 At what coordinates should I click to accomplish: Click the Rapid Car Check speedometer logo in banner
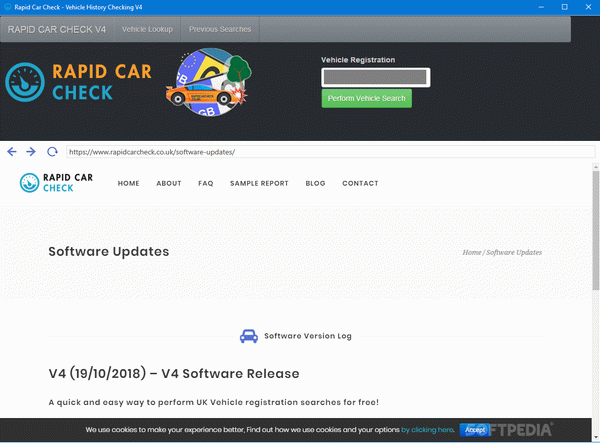[x=25, y=82]
